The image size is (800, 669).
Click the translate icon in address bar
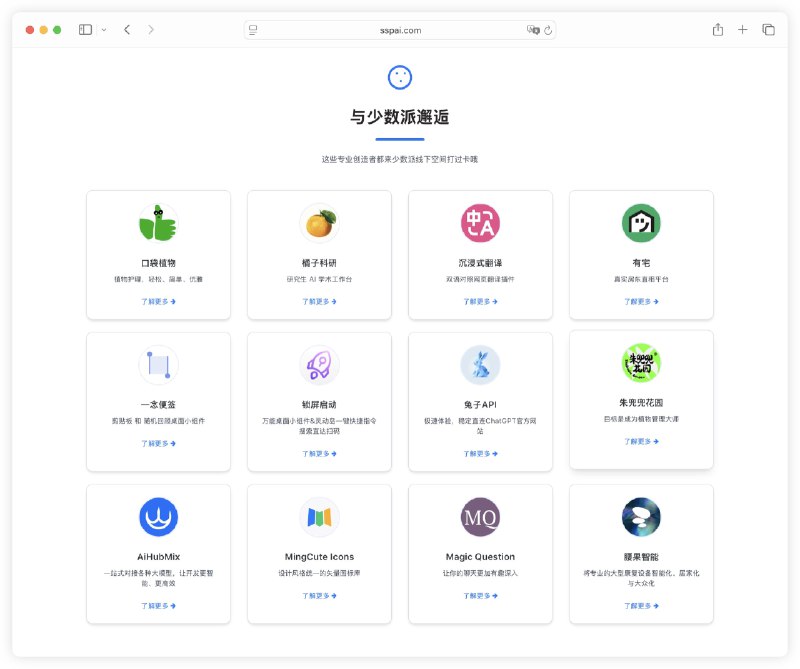tap(533, 30)
